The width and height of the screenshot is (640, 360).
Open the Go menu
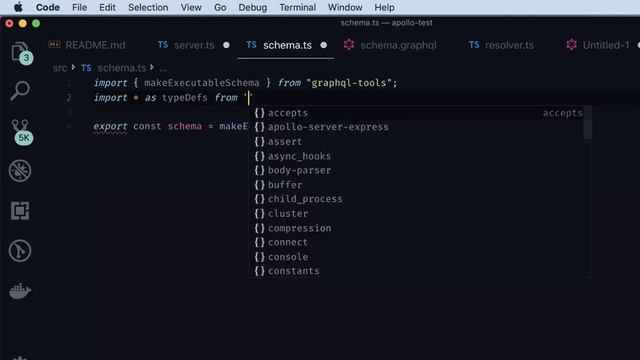point(220,7)
